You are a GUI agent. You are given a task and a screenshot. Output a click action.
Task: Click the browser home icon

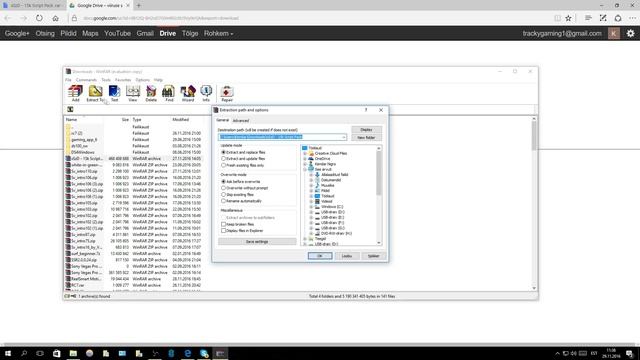pyautogui.click(x=56, y=18)
